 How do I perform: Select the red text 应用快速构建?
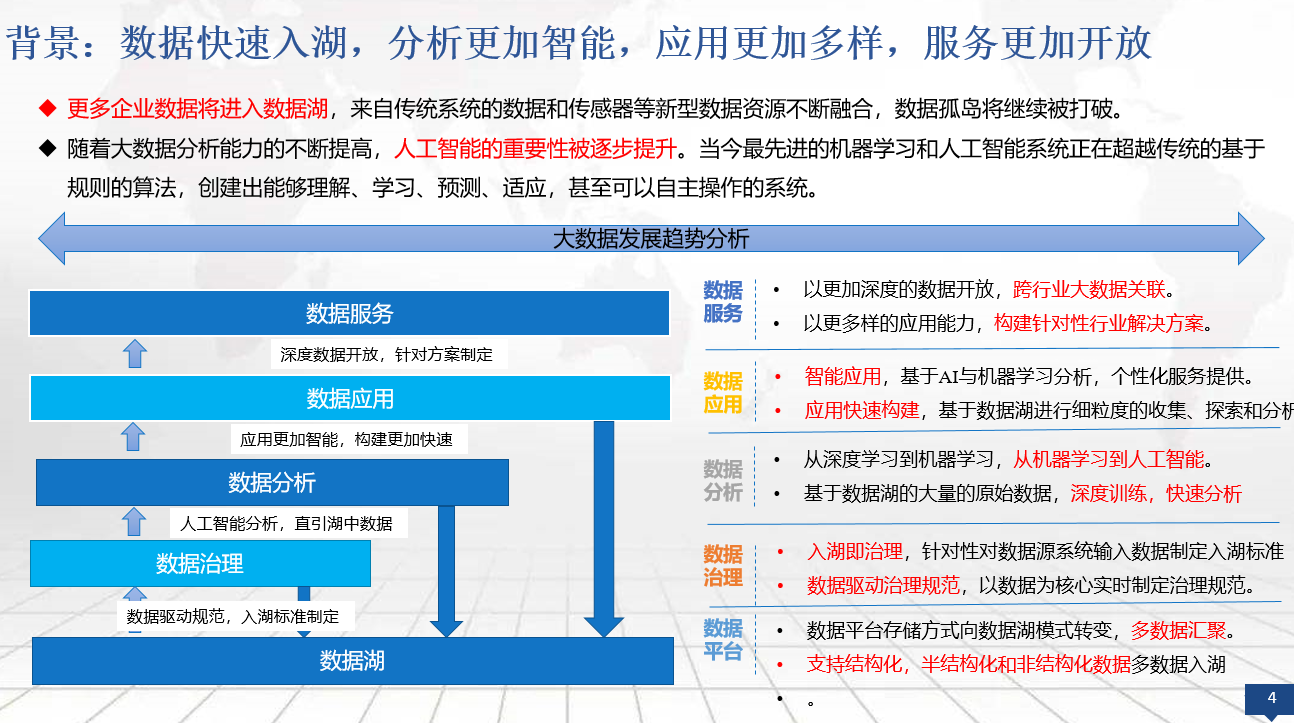[x=861, y=411]
